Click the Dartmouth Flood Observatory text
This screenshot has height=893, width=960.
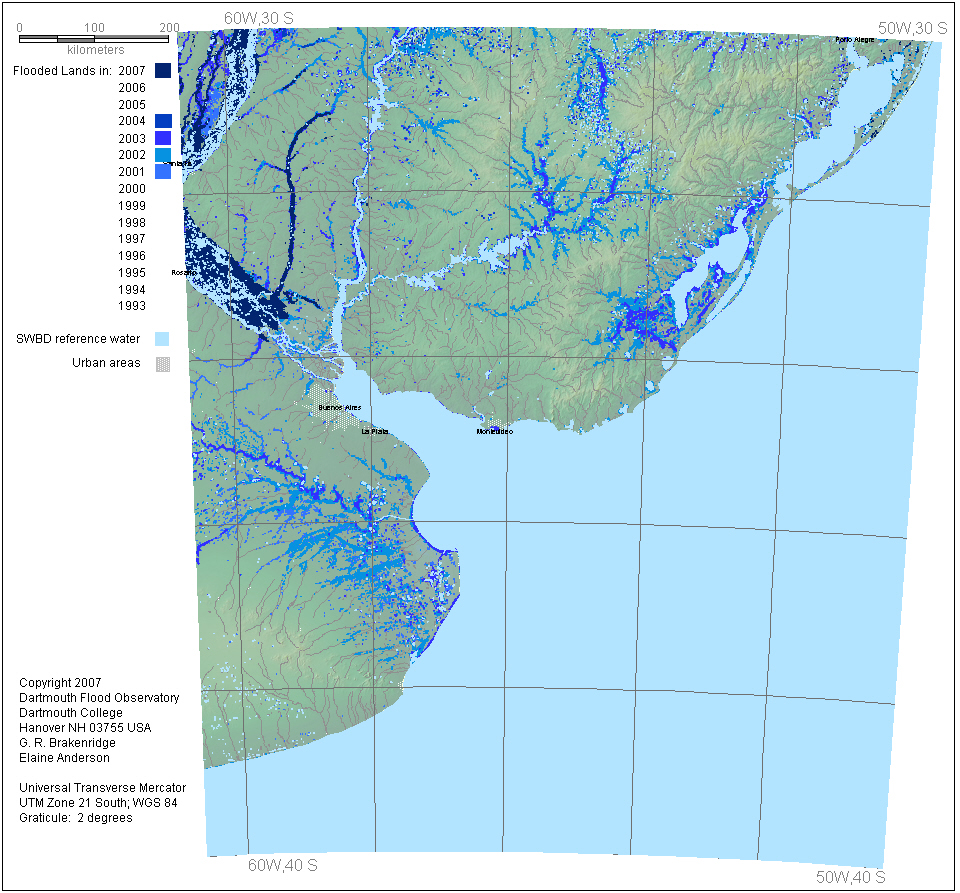(99, 698)
